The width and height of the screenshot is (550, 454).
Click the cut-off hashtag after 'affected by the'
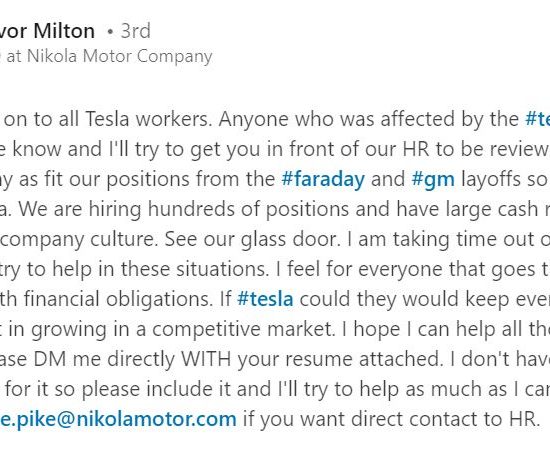537,119
